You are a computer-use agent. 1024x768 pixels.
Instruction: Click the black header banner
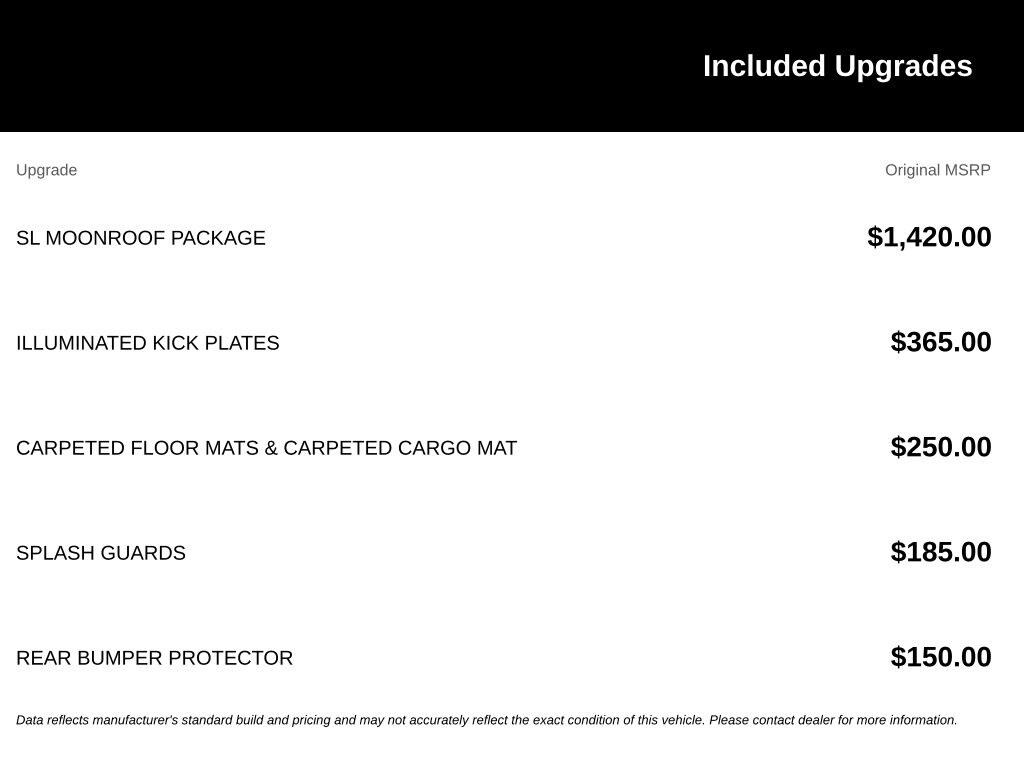[512, 66]
